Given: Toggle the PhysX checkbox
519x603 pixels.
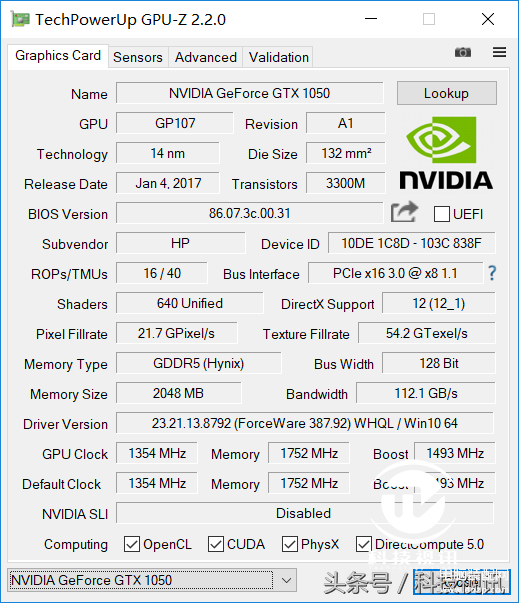Looking at the screenshot, I should click(x=290, y=544).
